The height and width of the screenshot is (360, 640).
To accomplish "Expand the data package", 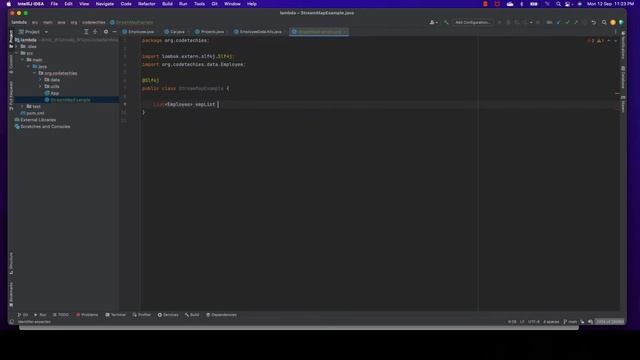I will [40, 80].
